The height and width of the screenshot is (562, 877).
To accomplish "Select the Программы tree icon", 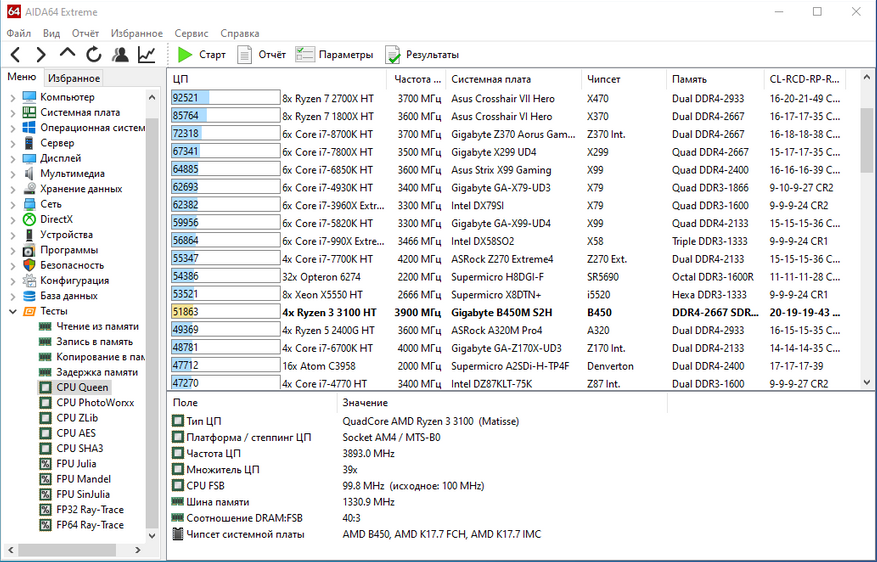I will 29,250.
